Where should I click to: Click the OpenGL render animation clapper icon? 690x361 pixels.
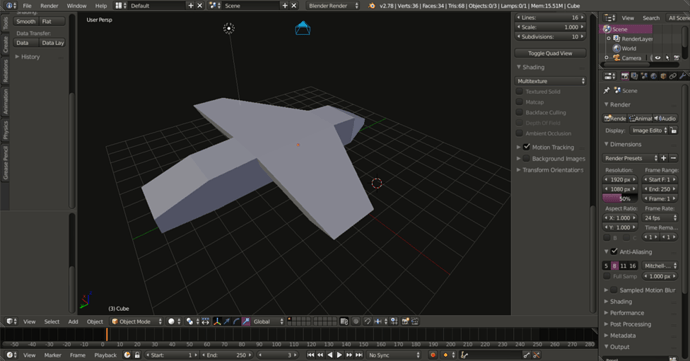(415, 321)
